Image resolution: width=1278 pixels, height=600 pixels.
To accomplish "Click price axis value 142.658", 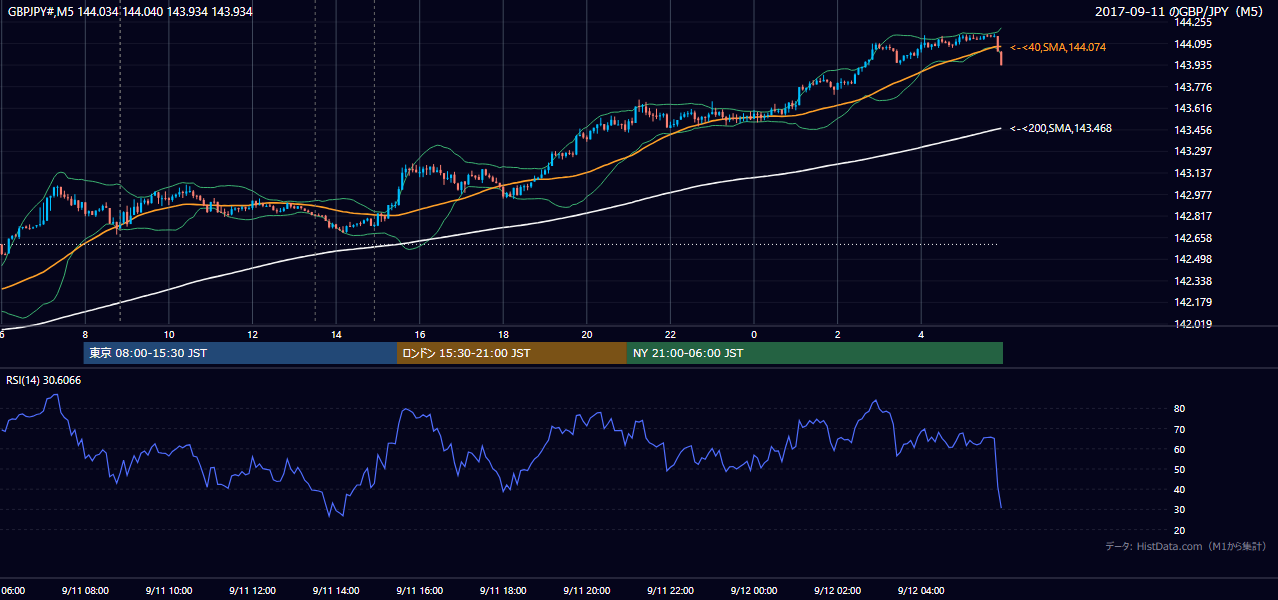I will 1193,238.
